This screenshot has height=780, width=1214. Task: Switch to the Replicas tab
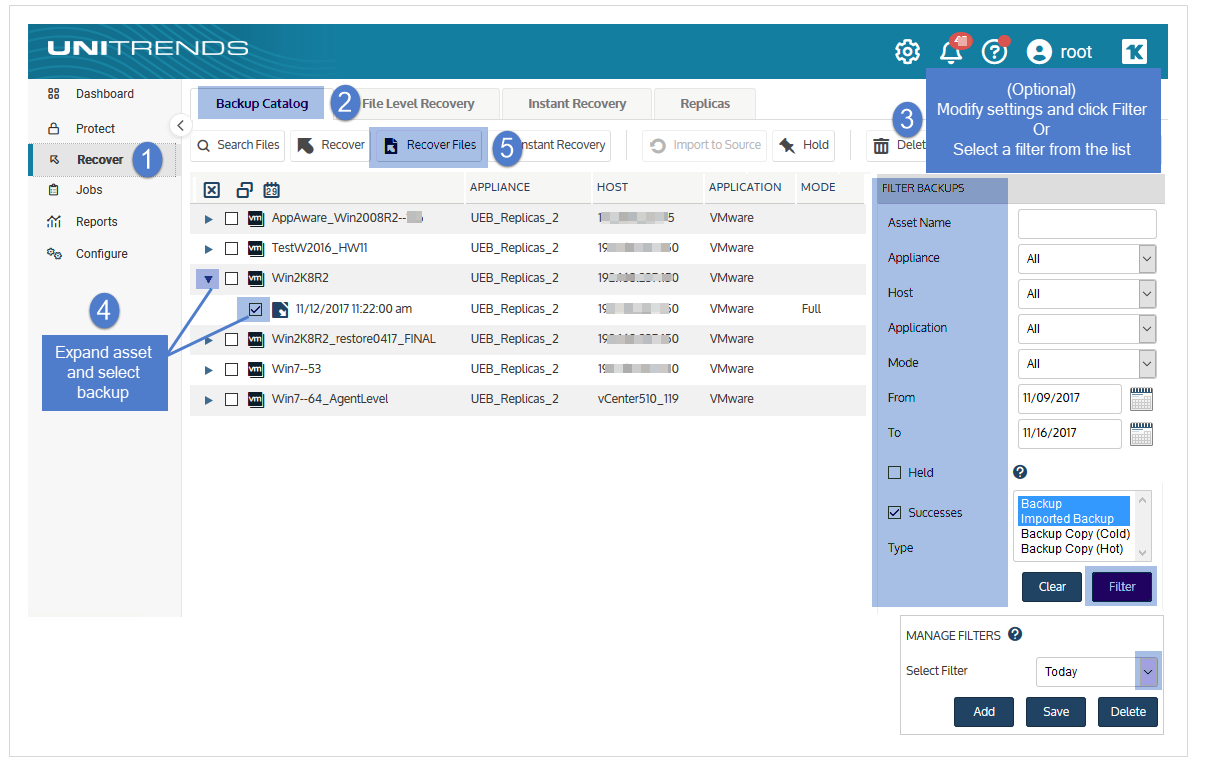[x=705, y=103]
